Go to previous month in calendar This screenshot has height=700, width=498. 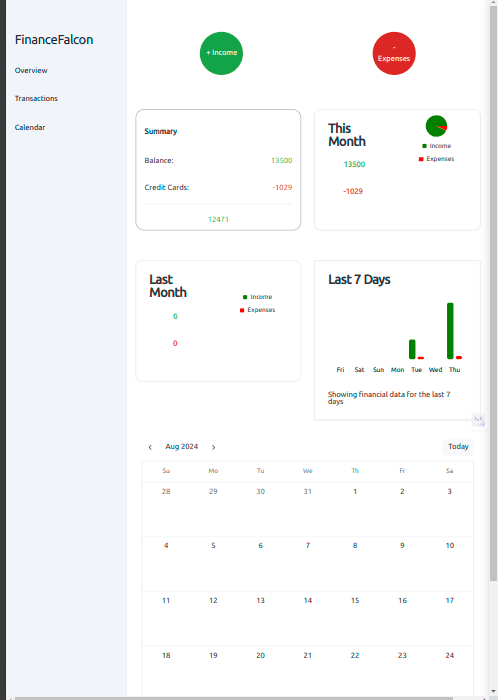(150, 447)
